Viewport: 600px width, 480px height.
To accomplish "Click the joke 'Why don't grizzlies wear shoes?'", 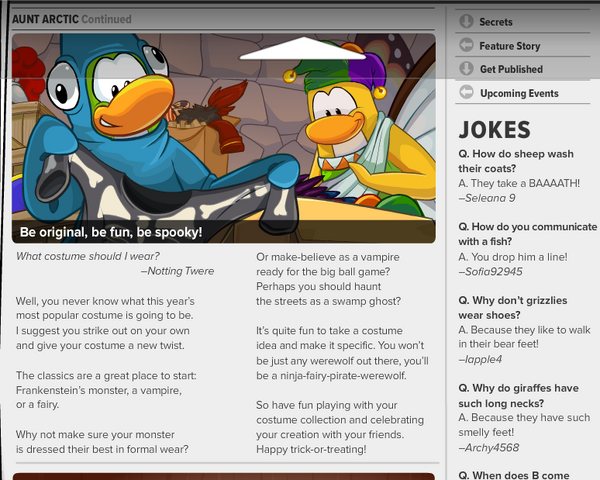I will [513, 308].
